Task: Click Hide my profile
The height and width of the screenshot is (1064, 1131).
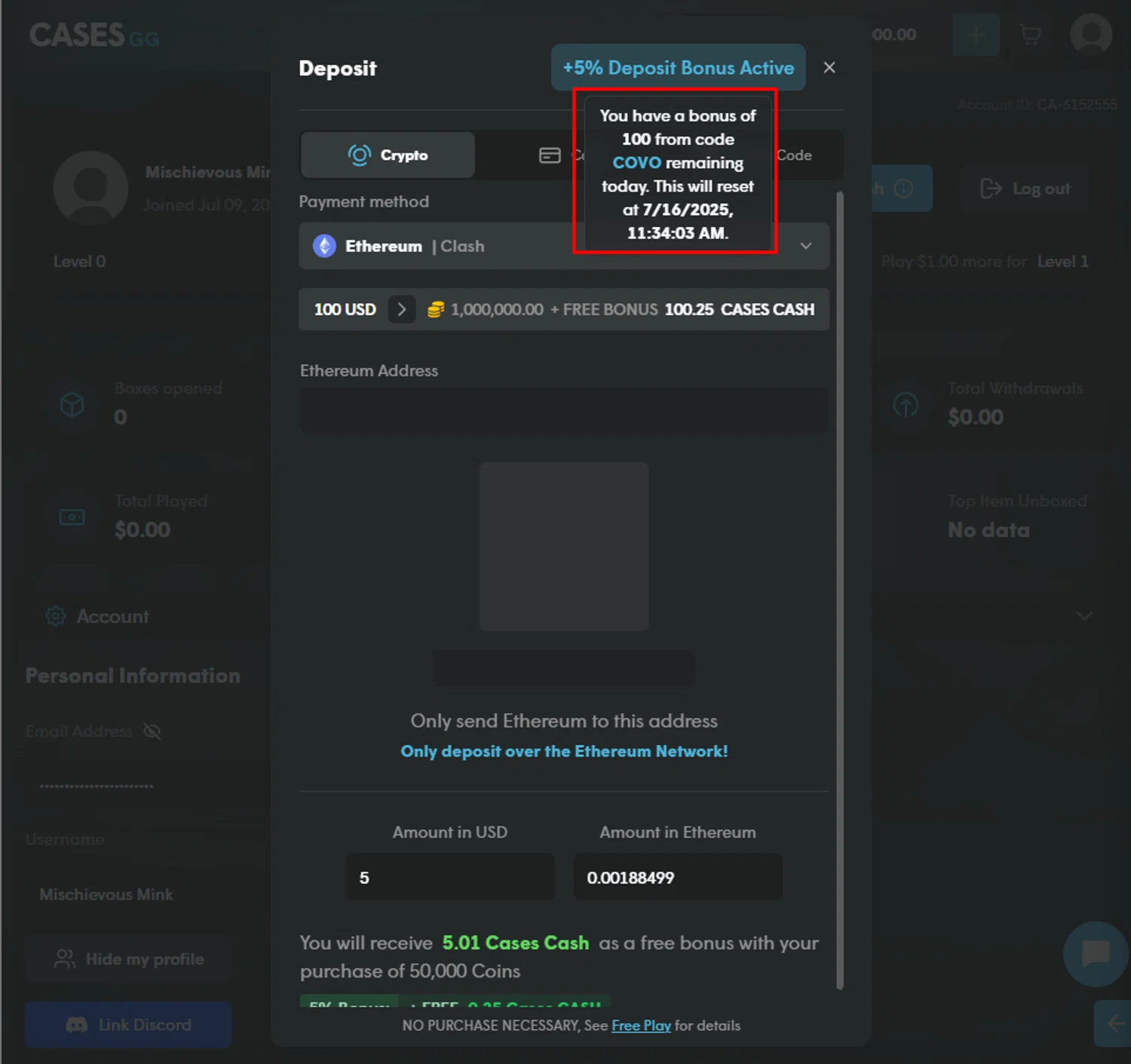Action: tap(129, 959)
